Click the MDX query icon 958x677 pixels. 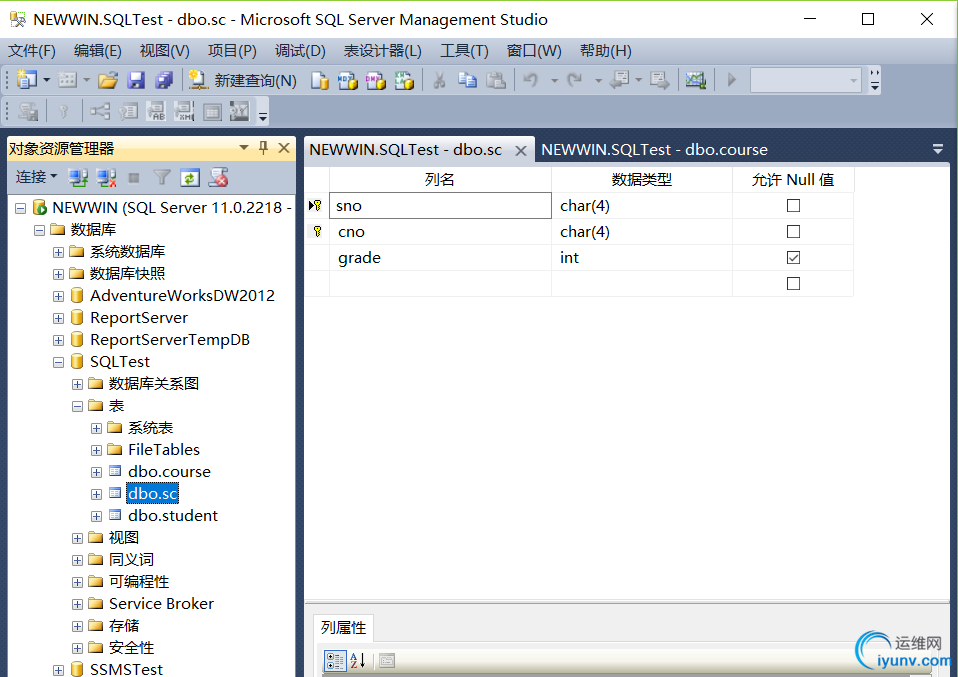coord(347,80)
